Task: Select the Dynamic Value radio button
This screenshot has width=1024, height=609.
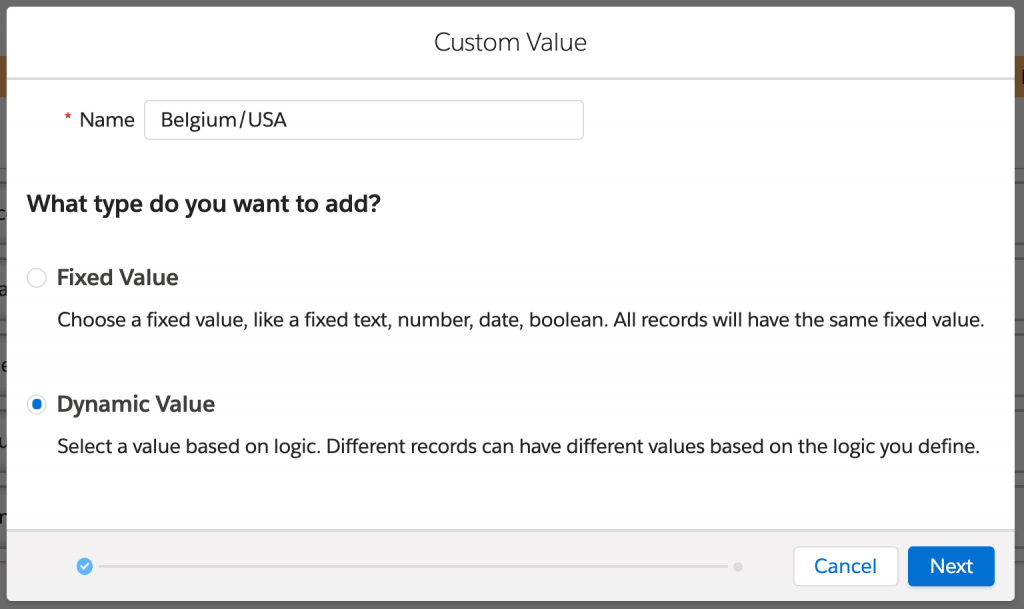Action: tap(37, 405)
